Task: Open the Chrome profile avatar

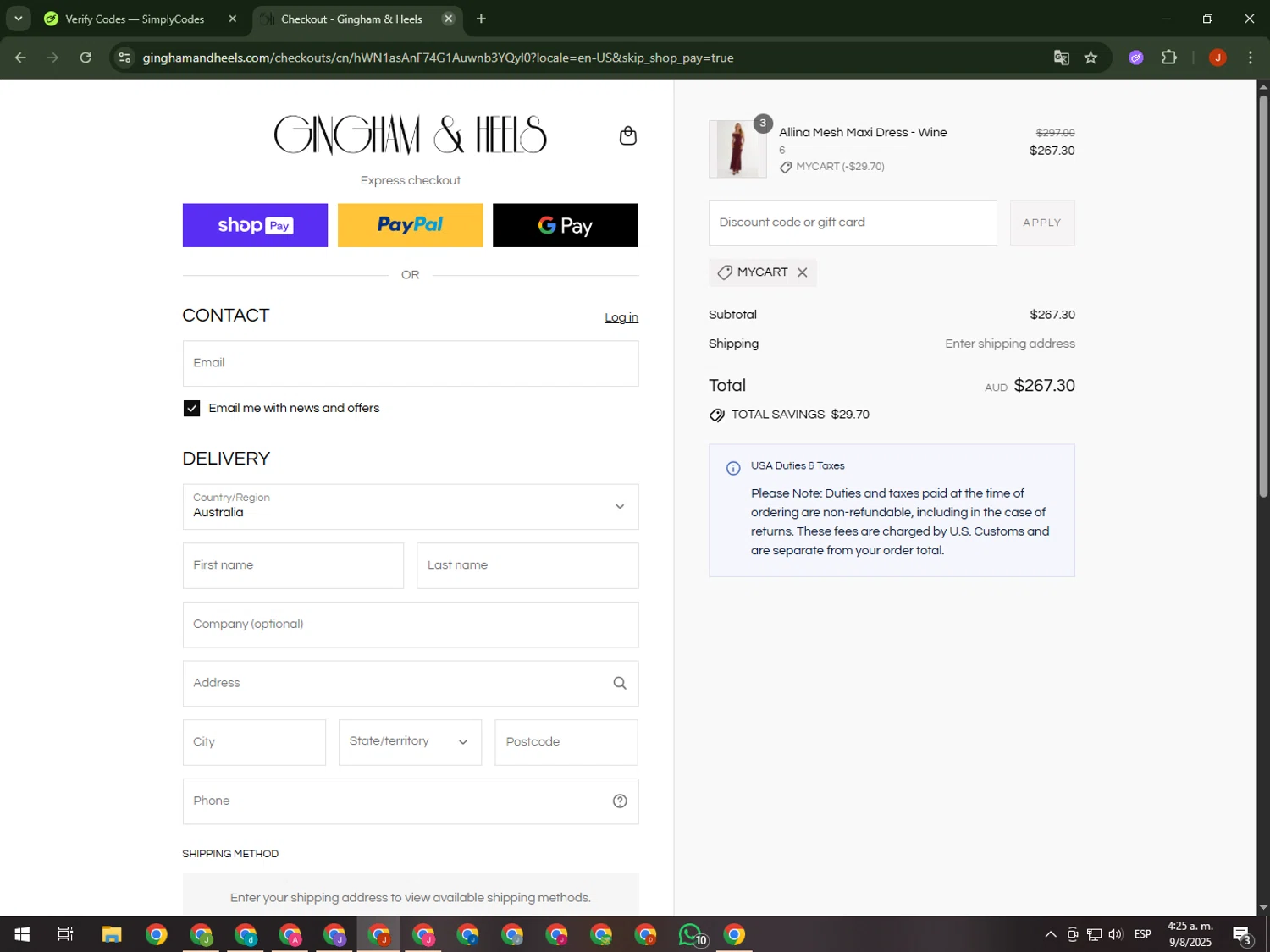Action: (x=1218, y=58)
